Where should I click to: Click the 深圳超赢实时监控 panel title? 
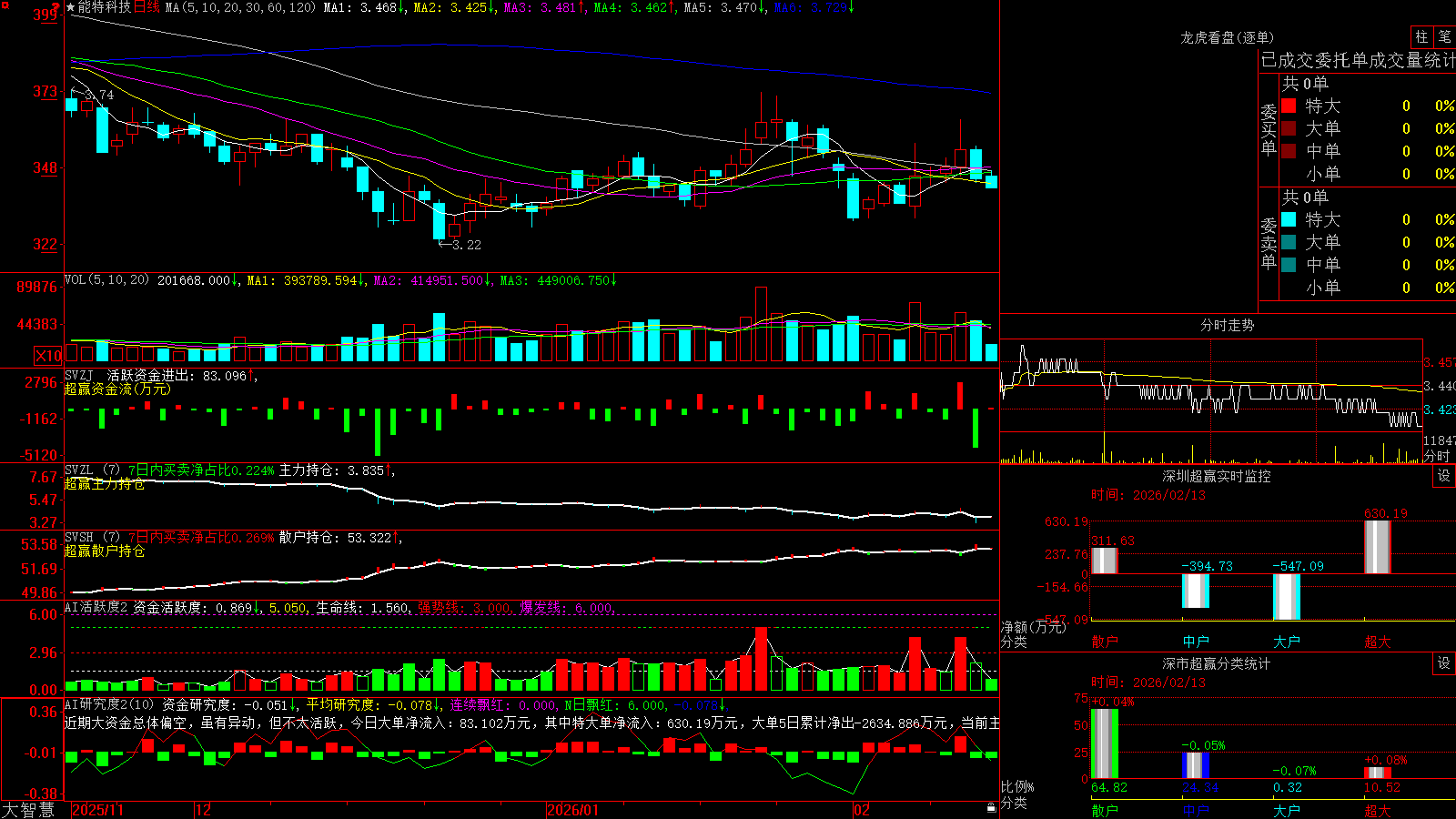click(x=1217, y=476)
